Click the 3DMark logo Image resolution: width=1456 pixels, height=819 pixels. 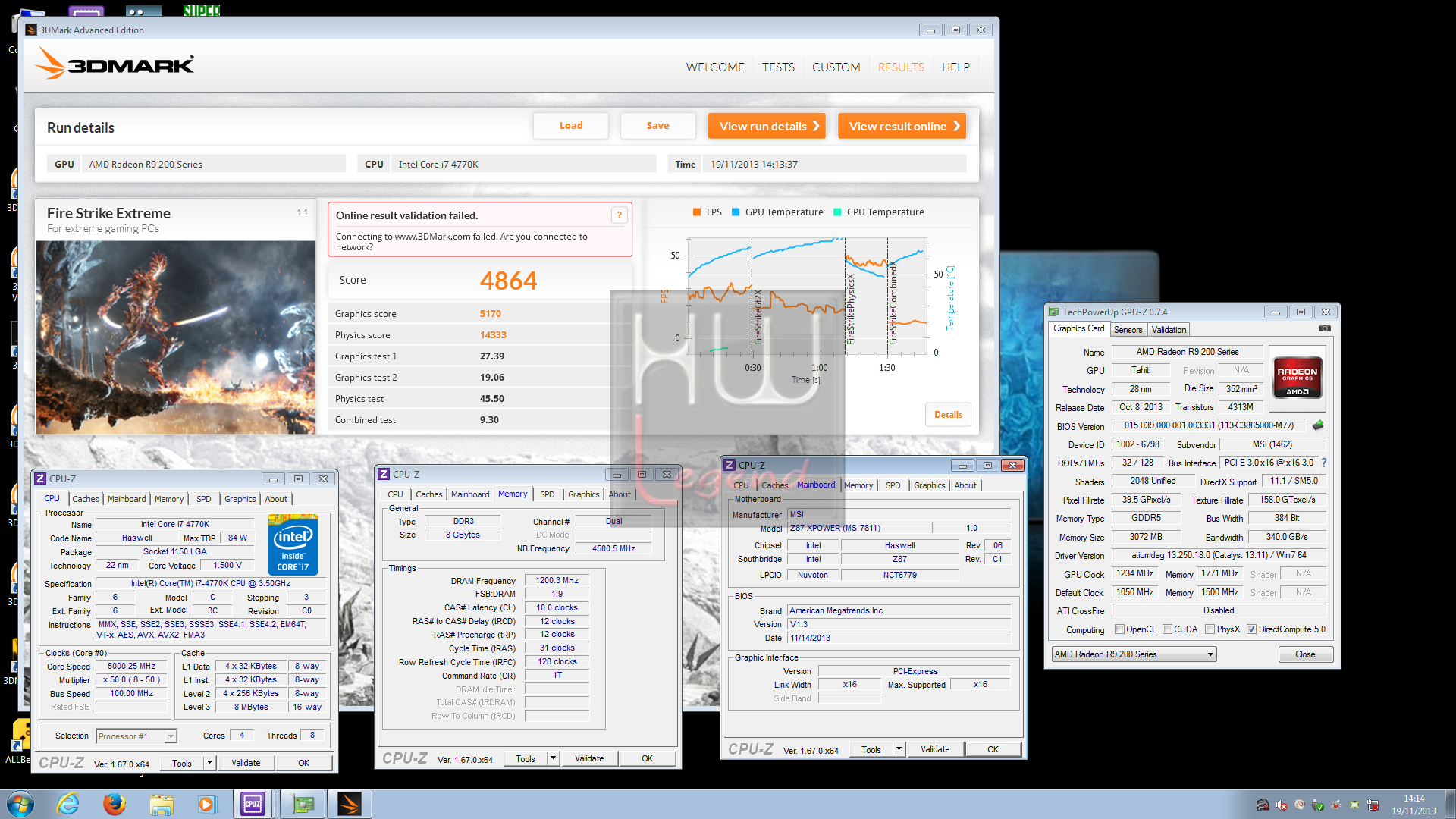(115, 64)
